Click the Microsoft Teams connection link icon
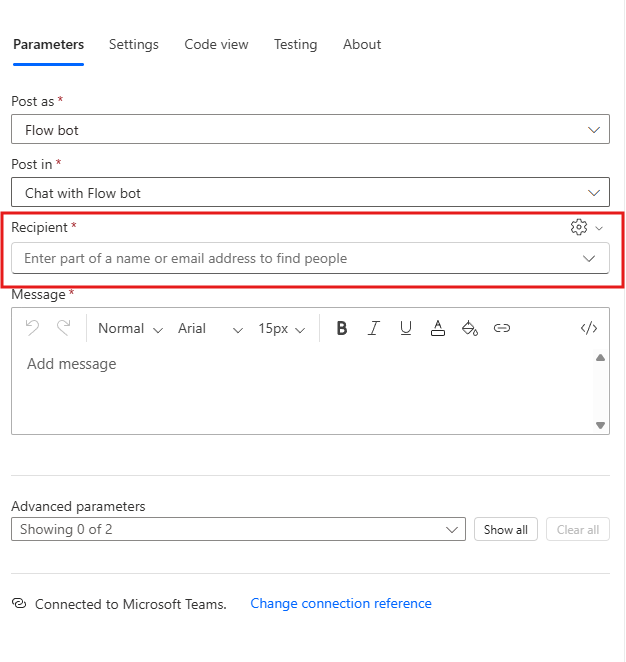This screenshot has height=662, width=626. click(x=19, y=604)
